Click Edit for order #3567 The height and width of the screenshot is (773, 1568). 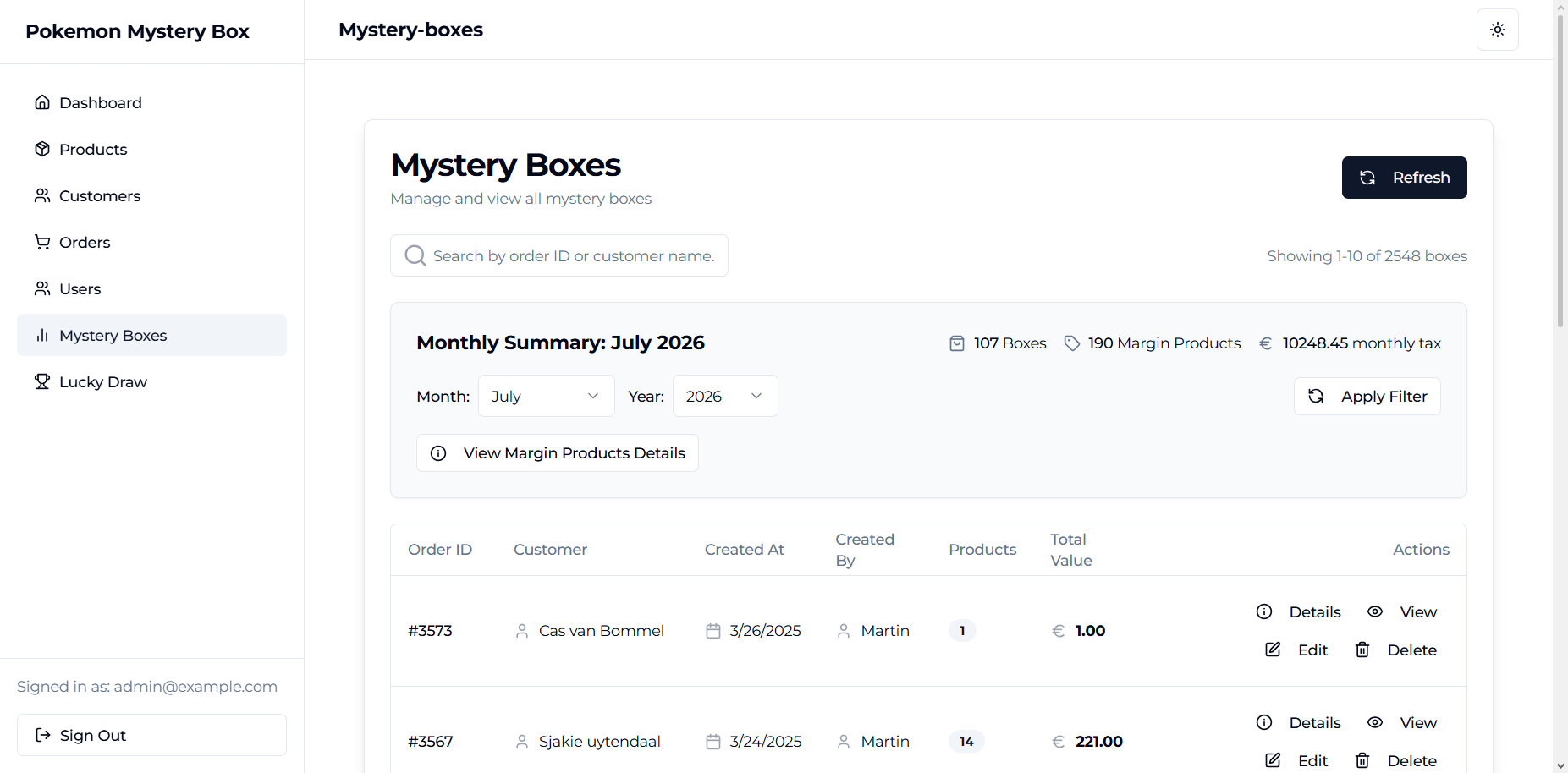[1296, 760]
